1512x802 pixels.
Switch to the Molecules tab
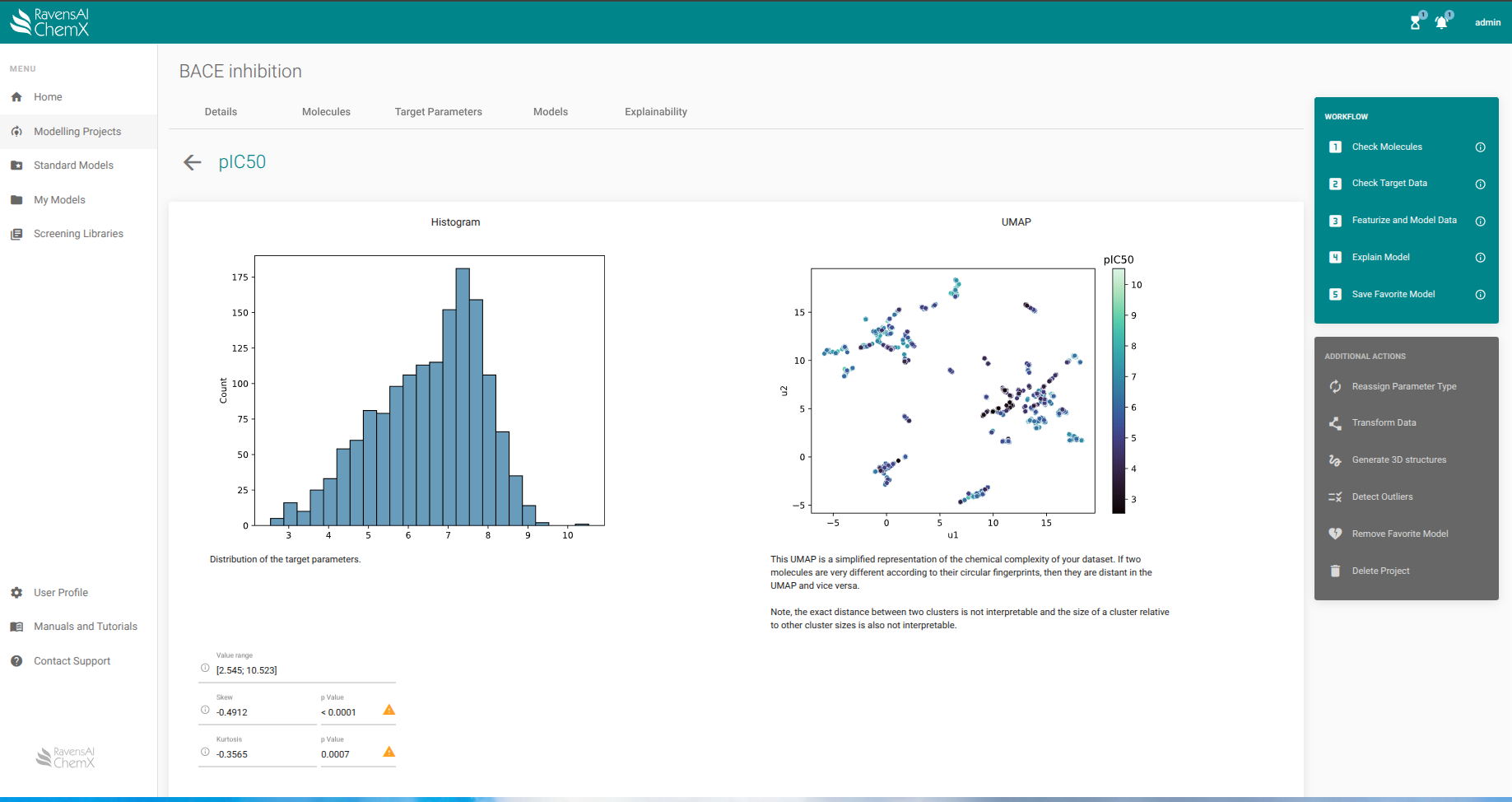(x=326, y=112)
